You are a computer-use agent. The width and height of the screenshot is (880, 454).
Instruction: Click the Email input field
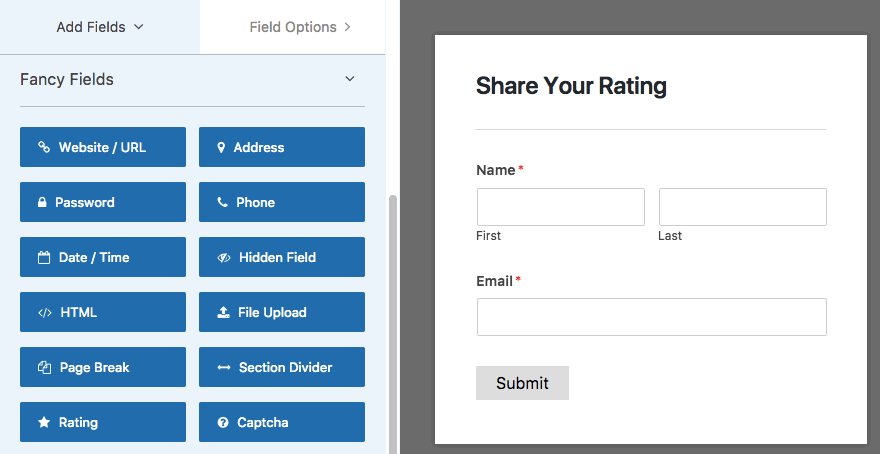[x=652, y=317]
